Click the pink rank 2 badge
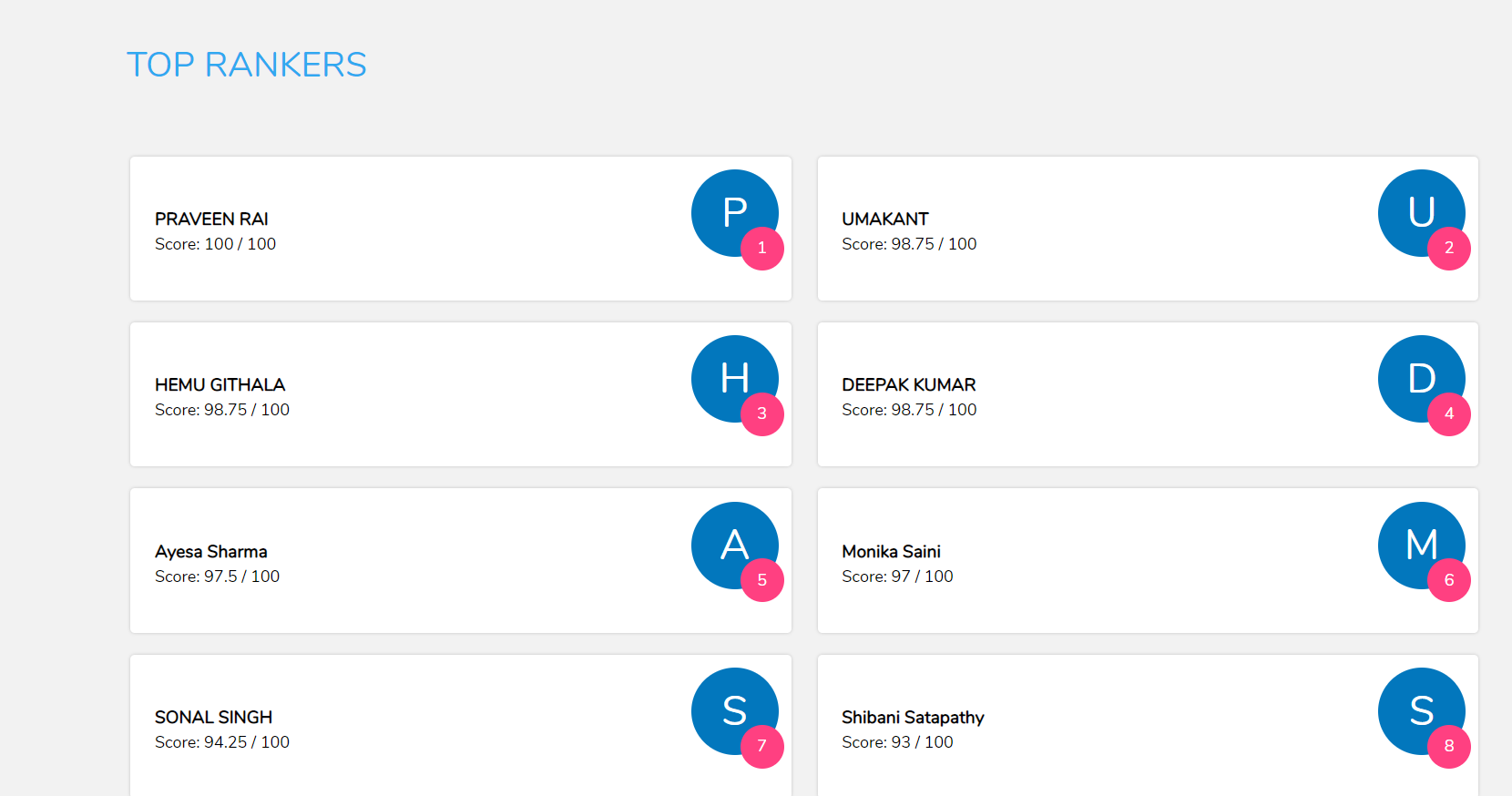The width and height of the screenshot is (1512, 796). point(1449,249)
